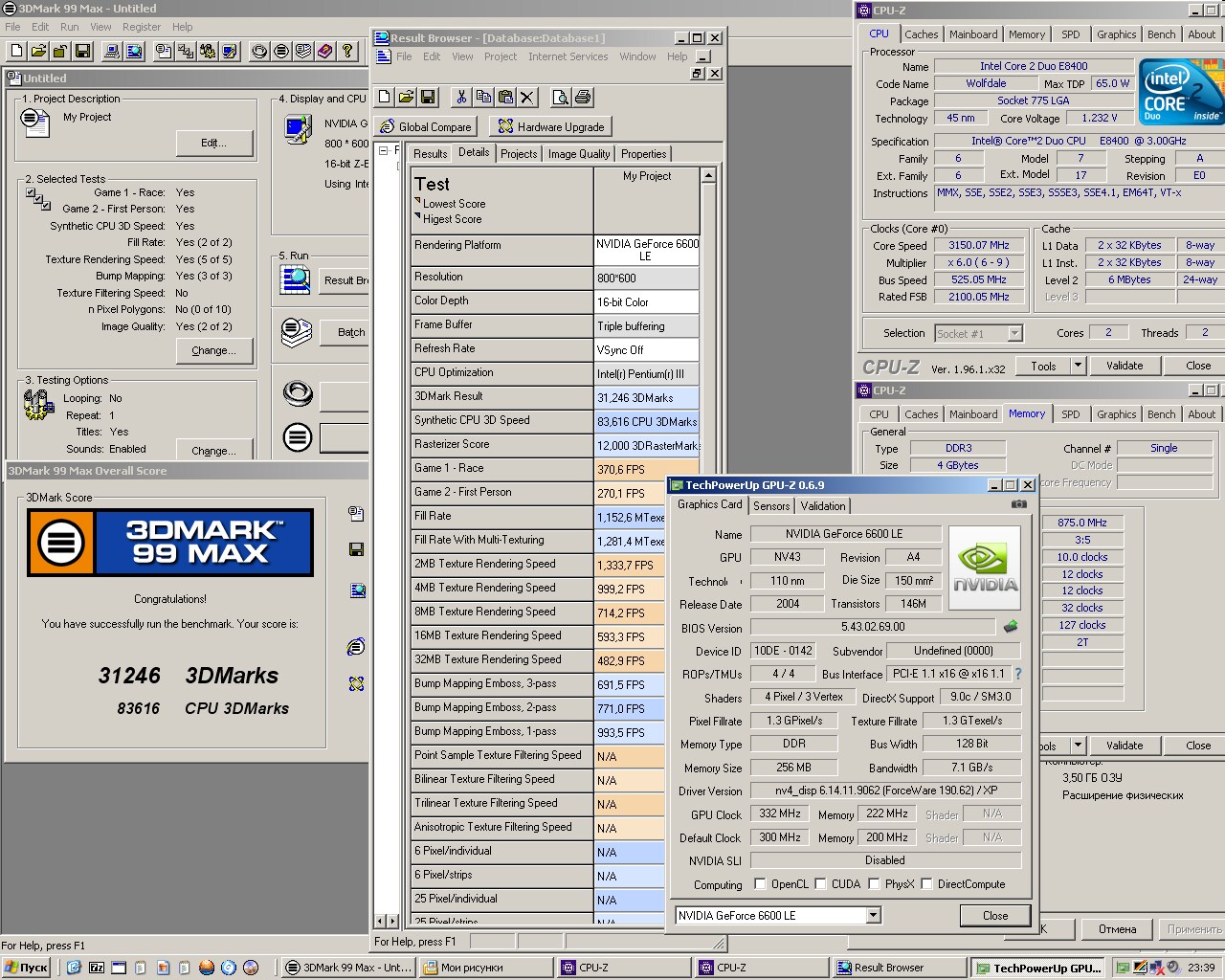
Task: Click Print Preview icon in Result Browser toolbar
Action: pos(561,97)
